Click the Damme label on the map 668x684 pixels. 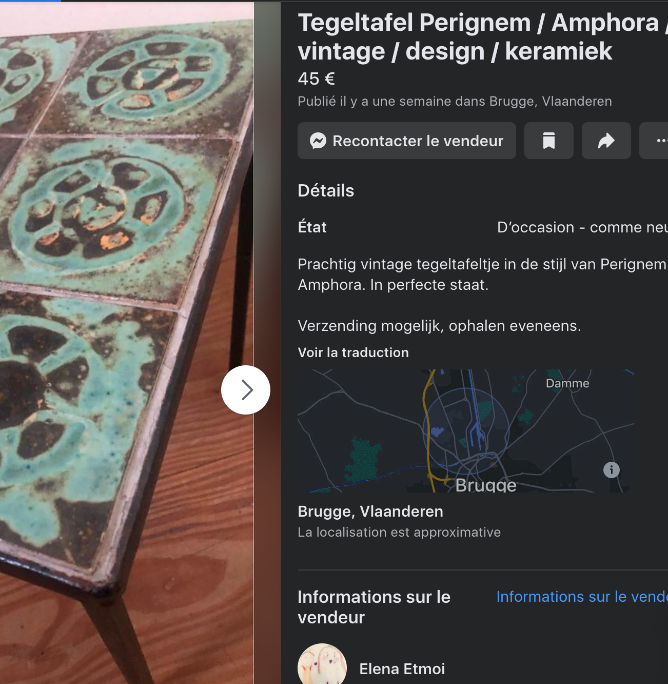(567, 383)
